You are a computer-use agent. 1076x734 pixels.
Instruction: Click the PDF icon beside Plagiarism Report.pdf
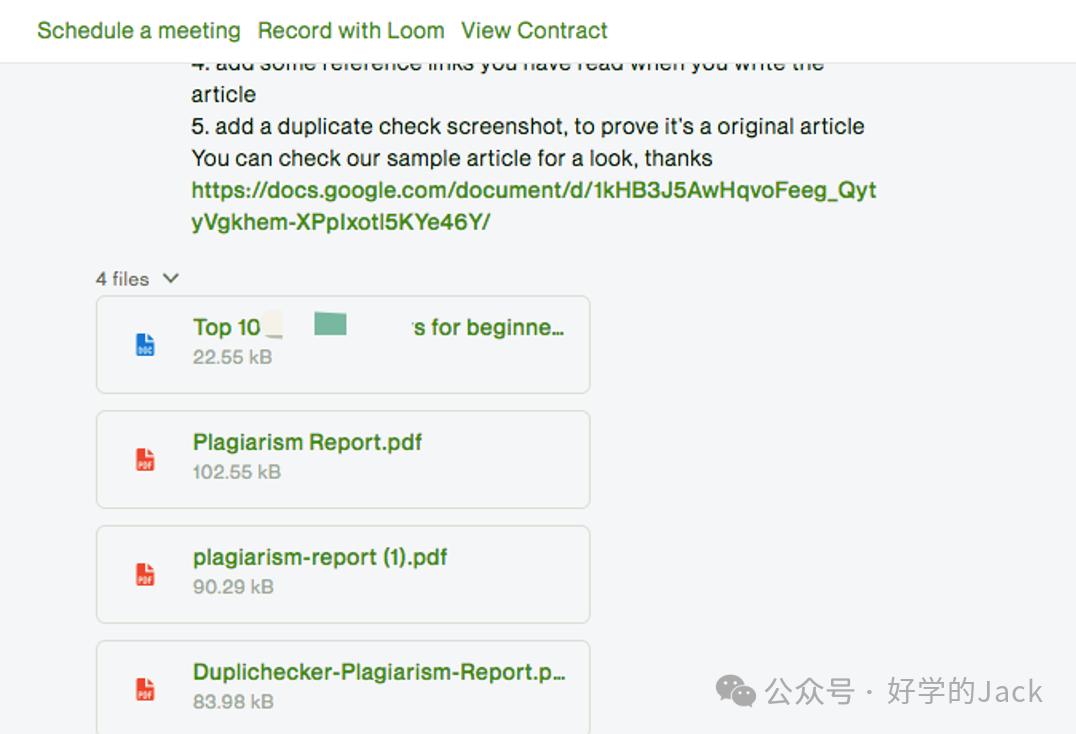click(146, 460)
